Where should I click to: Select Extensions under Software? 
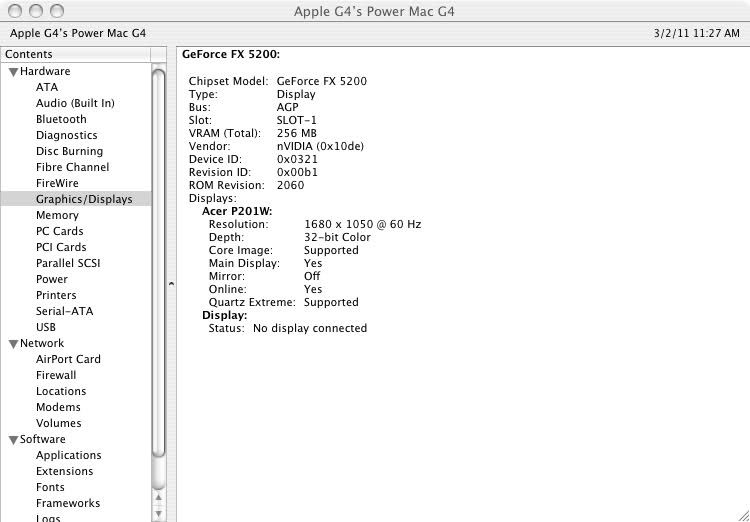65,471
